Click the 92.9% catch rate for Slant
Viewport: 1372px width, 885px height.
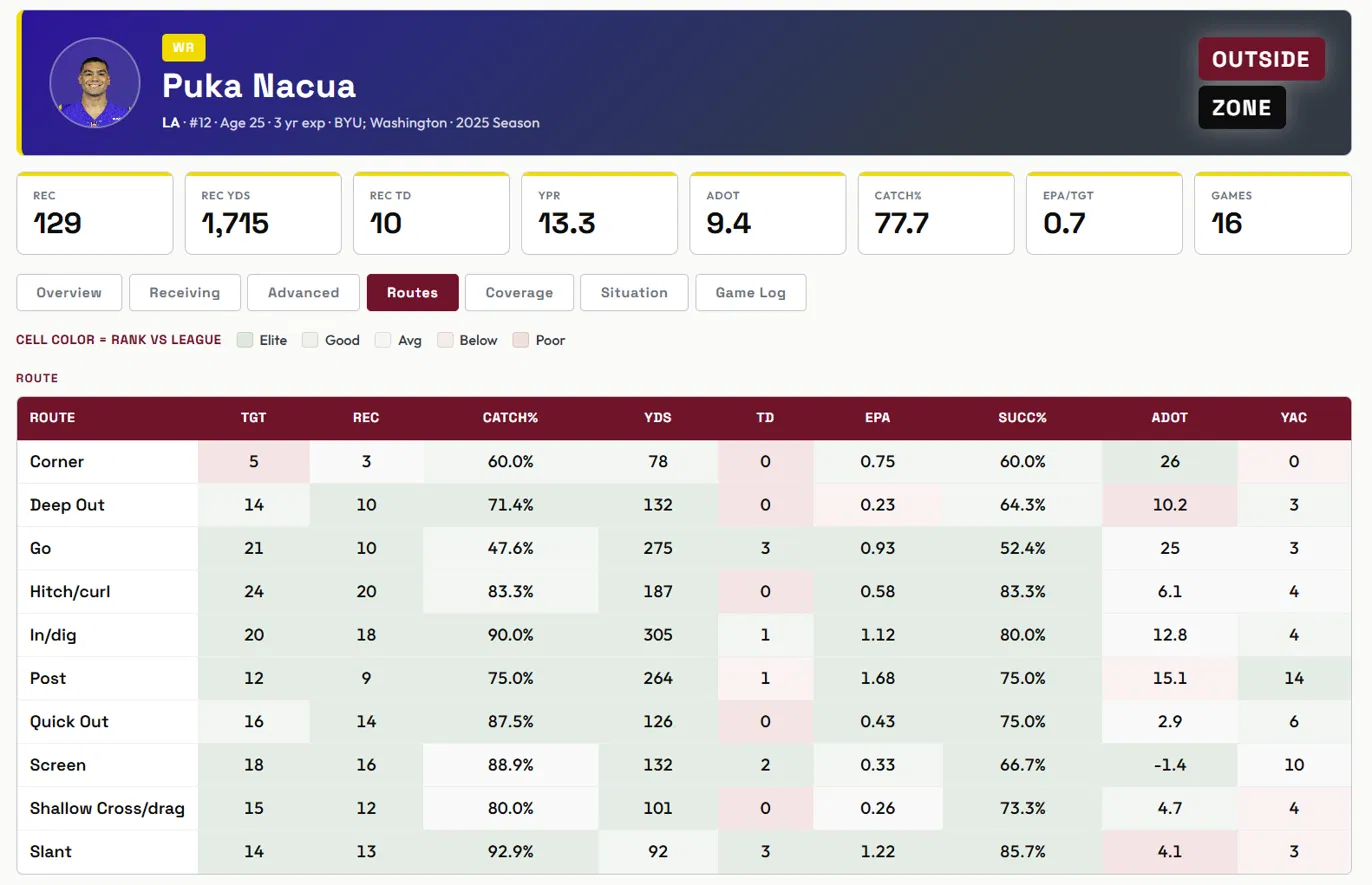click(x=511, y=852)
